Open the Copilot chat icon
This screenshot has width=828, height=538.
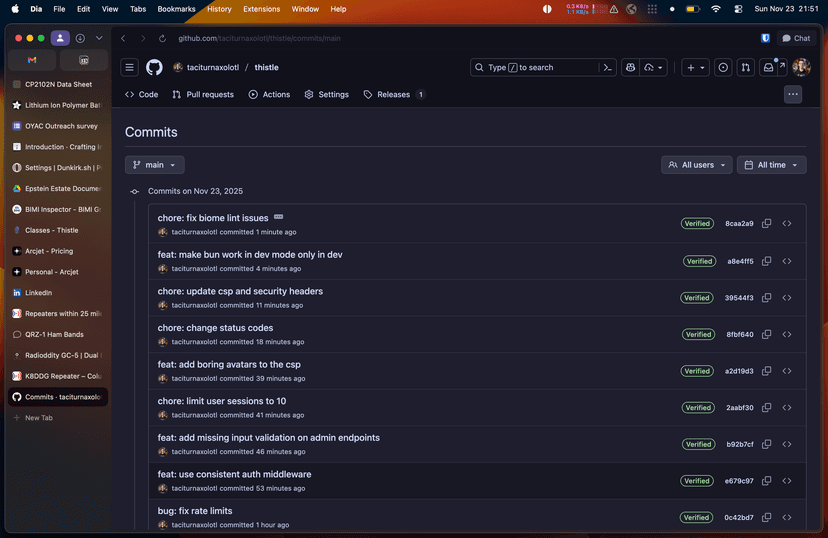point(631,68)
